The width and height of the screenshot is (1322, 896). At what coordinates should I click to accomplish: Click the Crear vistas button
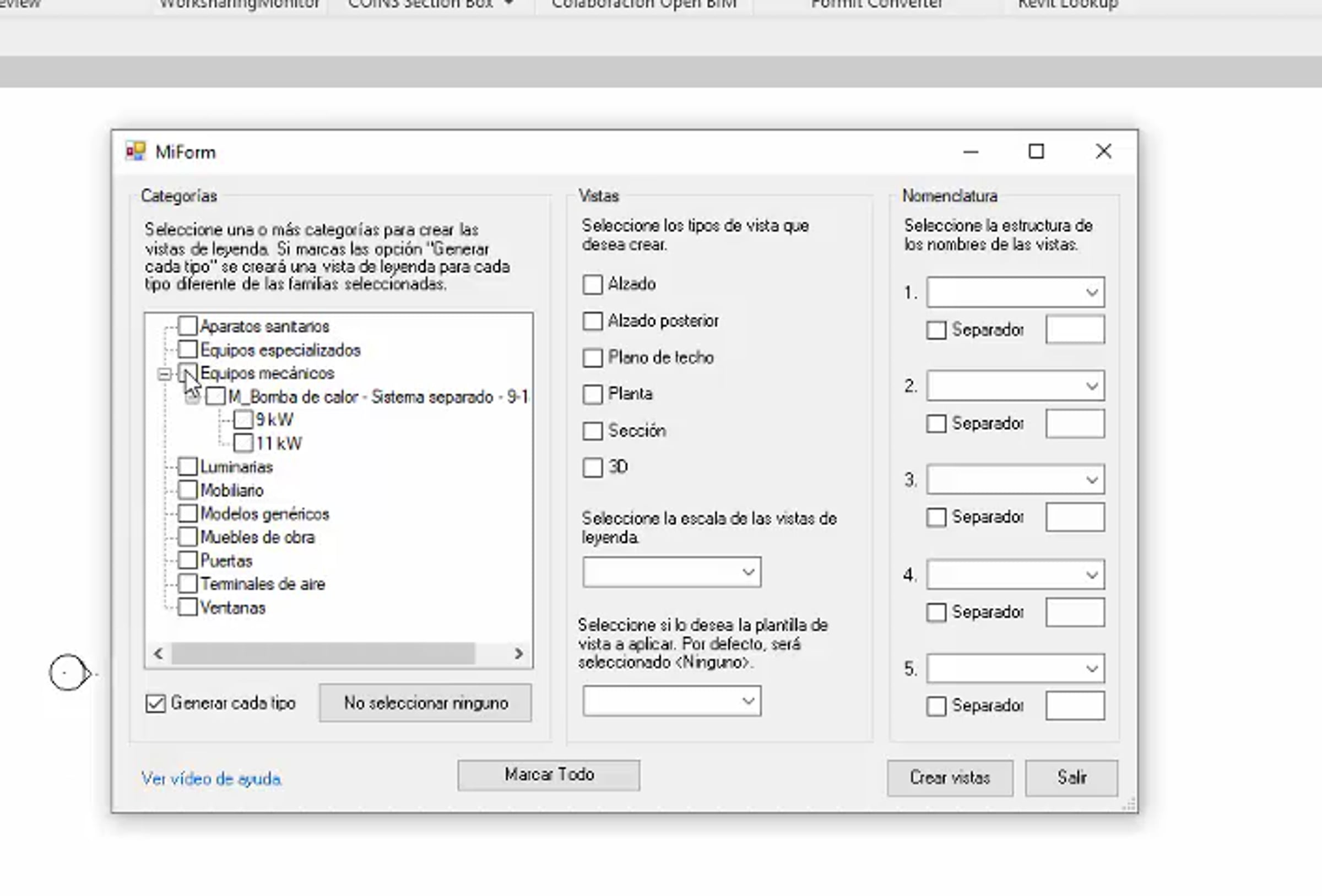point(950,778)
